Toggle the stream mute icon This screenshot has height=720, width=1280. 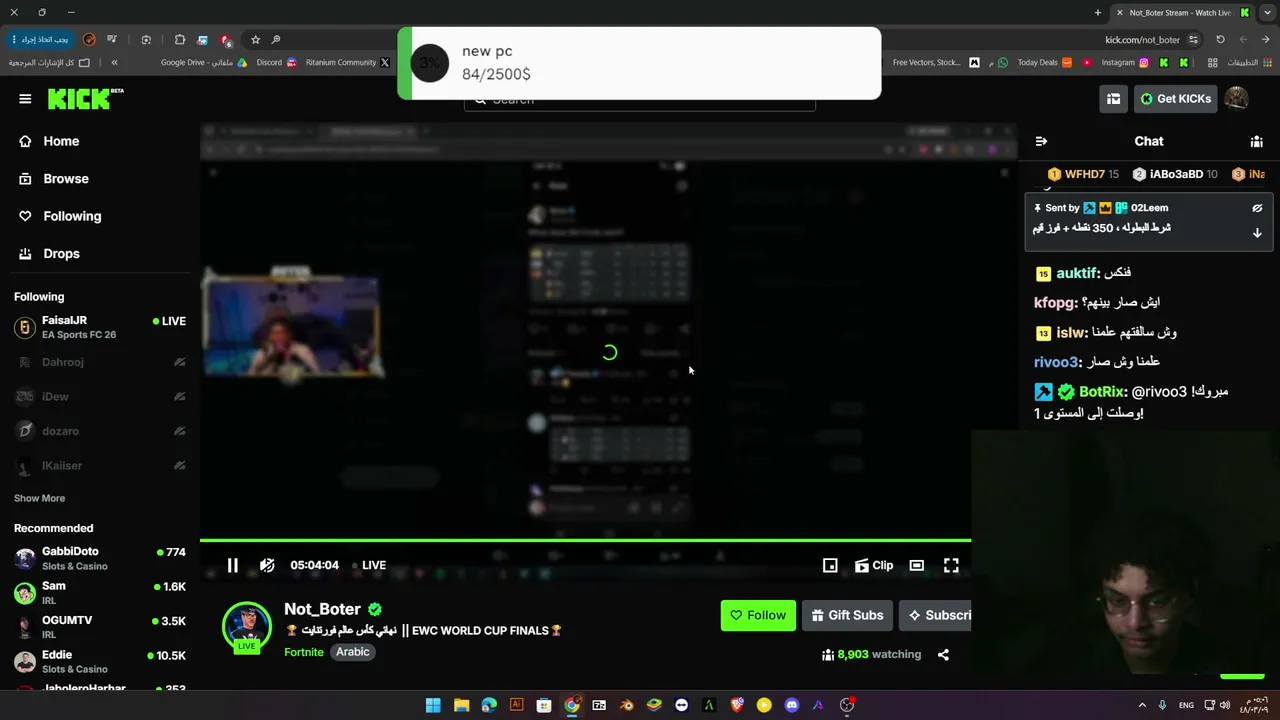coord(267,565)
